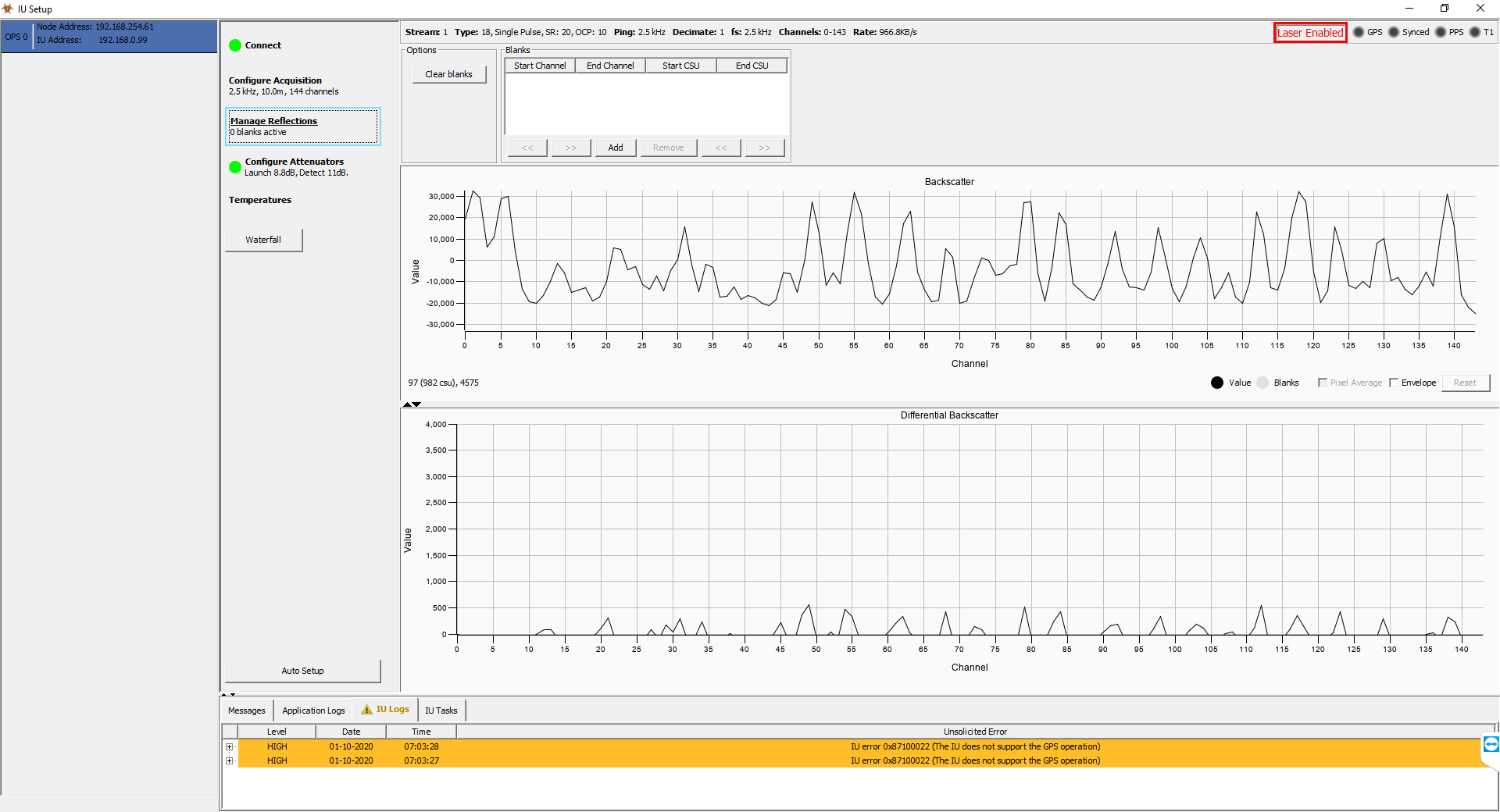This screenshot has height=812, width=1500.
Task: Click the Synced status indicator light
Action: [x=1393, y=32]
